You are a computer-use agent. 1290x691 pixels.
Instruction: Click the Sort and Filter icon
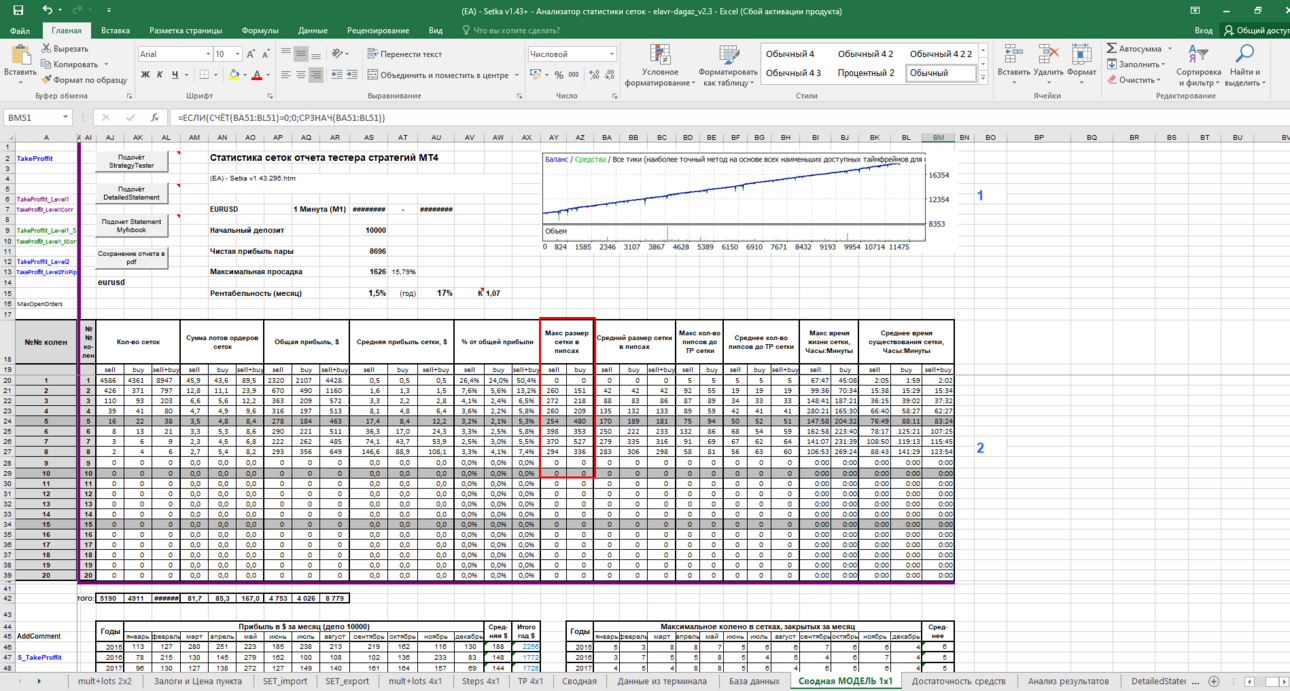pyautogui.click(x=1198, y=55)
